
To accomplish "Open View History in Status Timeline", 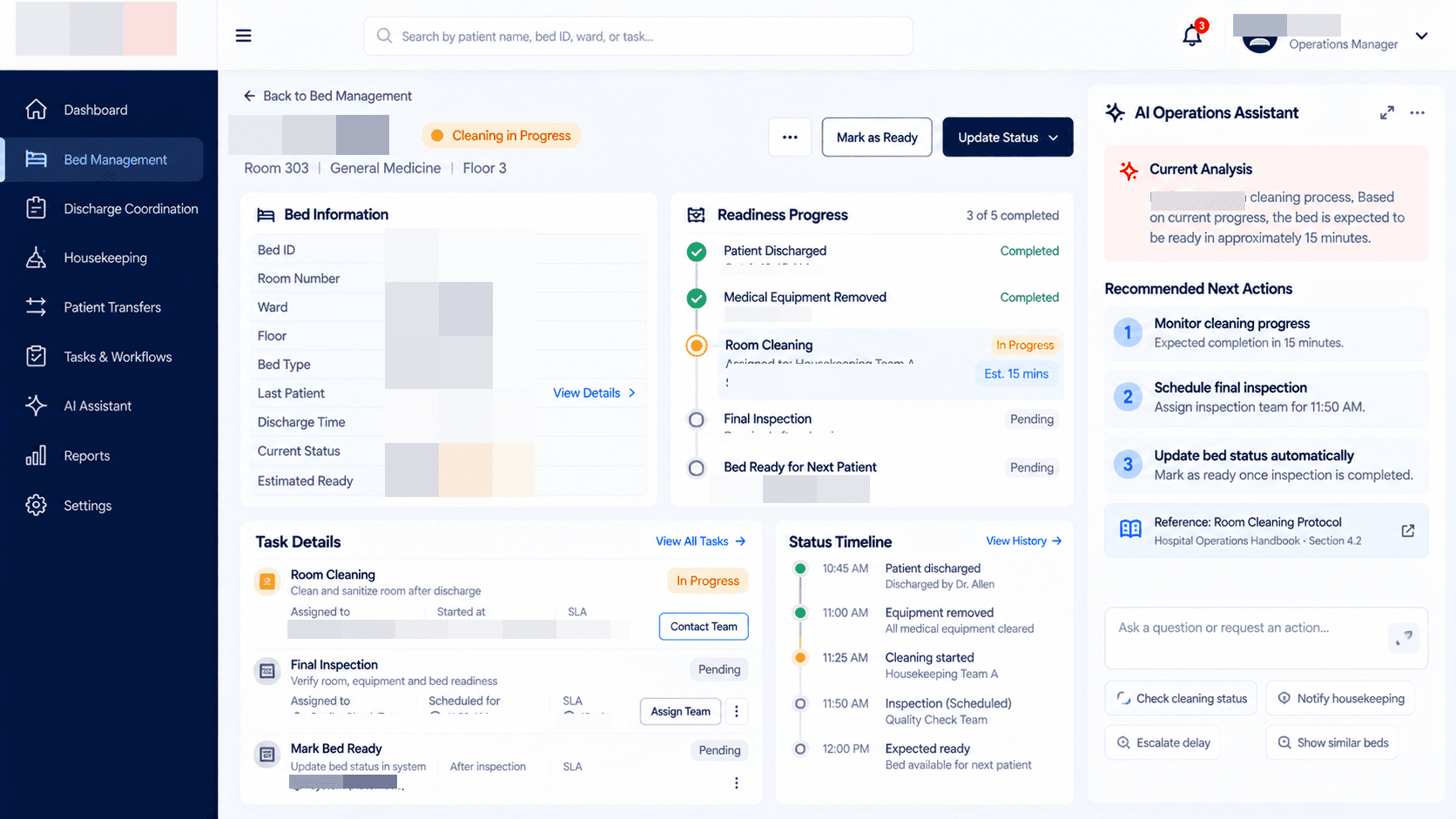I will (1024, 541).
